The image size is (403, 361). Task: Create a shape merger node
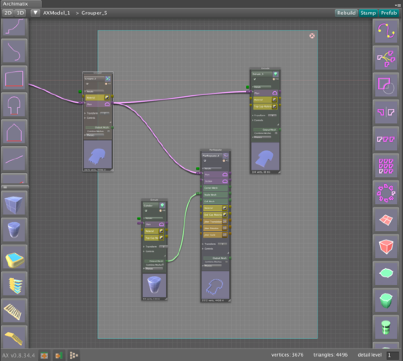click(x=386, y=58)
